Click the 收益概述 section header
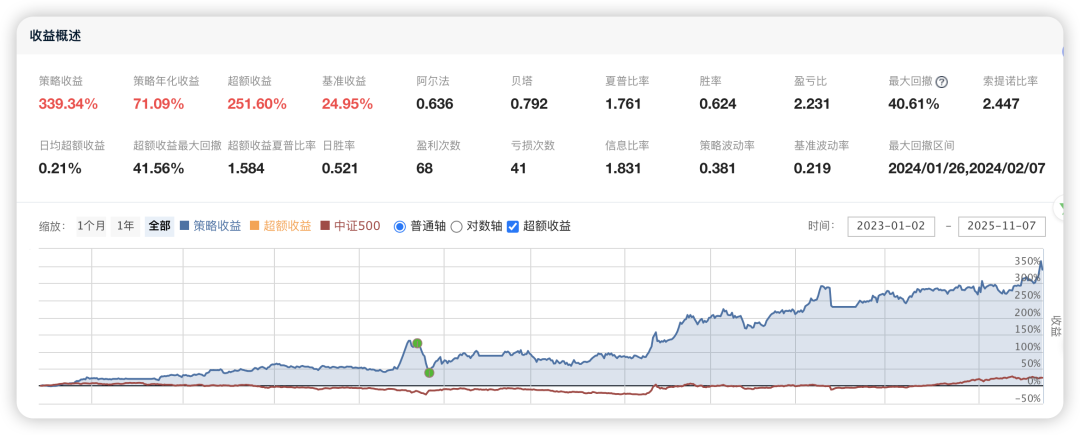 [x=55, y=36]
